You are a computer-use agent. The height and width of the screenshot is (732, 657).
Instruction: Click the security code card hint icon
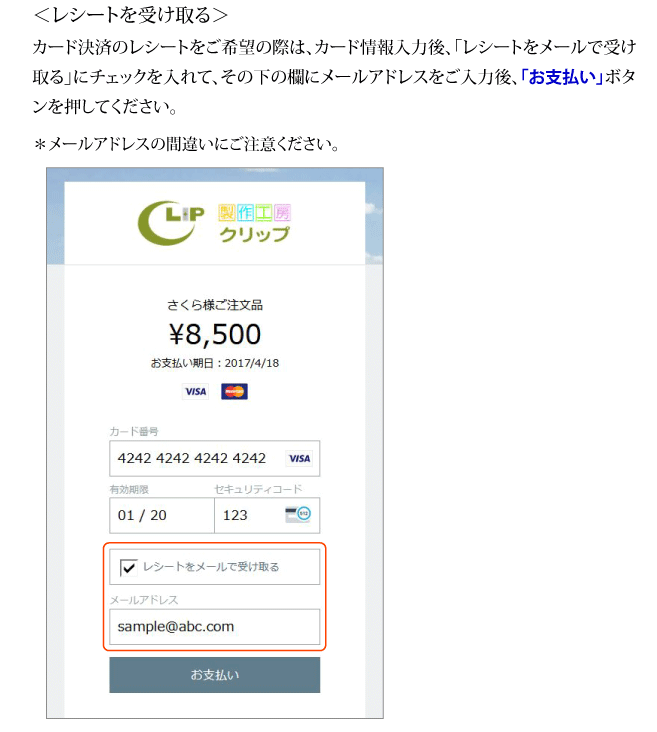(x=298, y=514)
